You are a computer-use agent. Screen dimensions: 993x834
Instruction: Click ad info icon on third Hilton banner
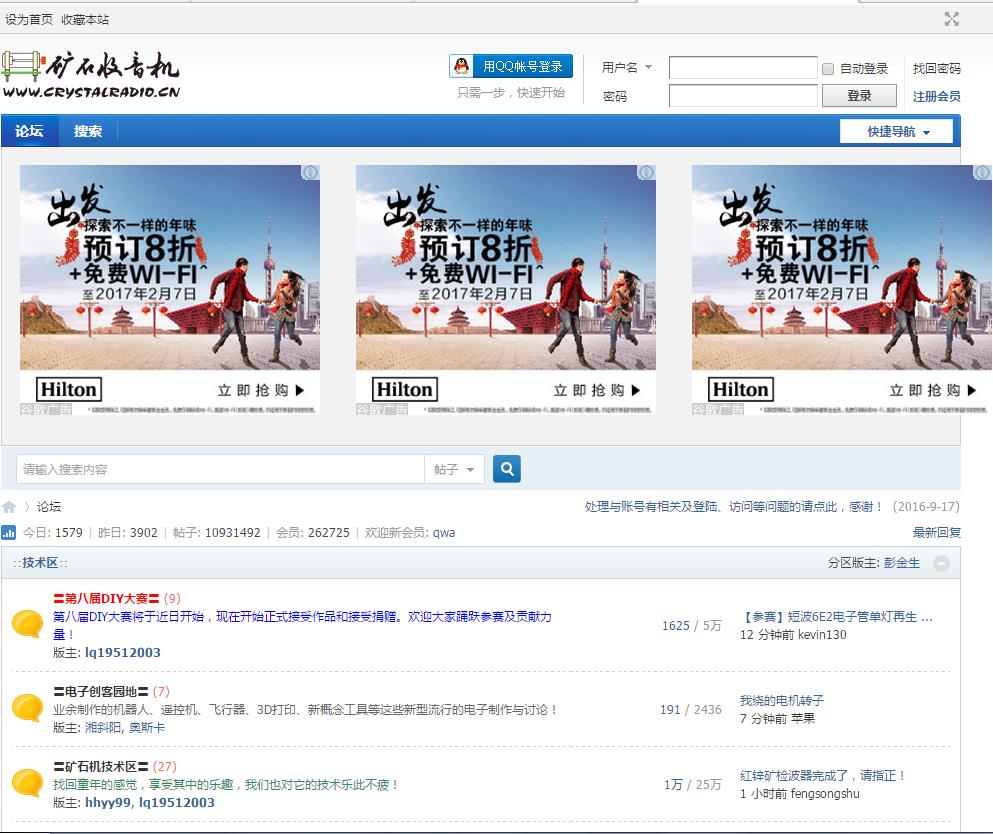pyautogui.click(x=982, y=172)
